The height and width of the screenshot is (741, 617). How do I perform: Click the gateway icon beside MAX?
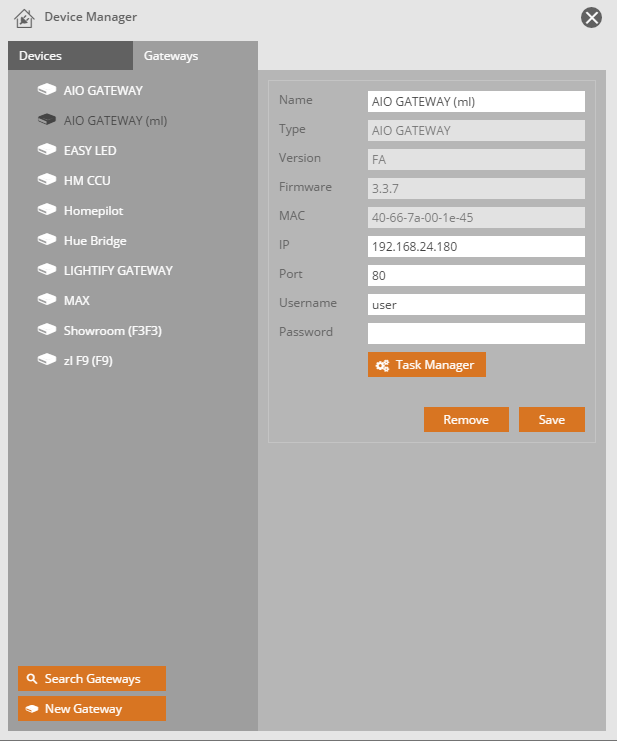click(x=46, y=300)
